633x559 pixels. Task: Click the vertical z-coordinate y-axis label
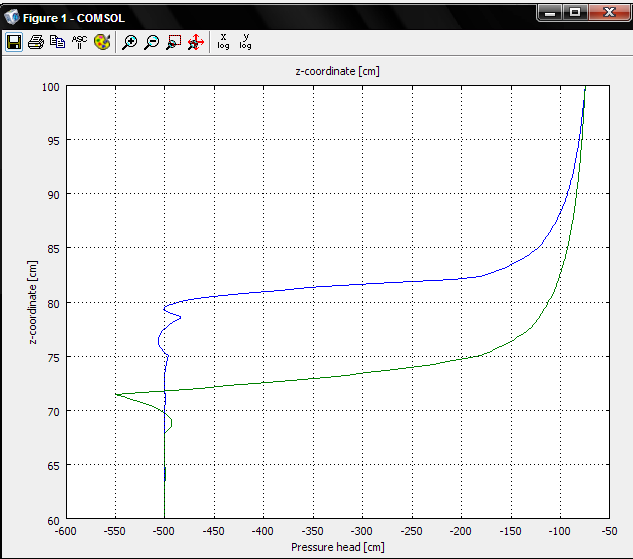(x=33, y=303)
